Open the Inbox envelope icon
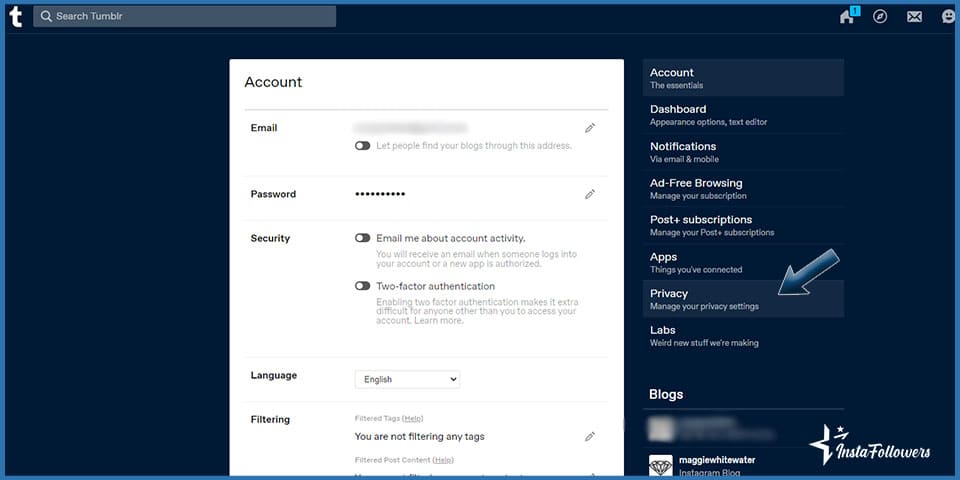 tap(914, 17)
